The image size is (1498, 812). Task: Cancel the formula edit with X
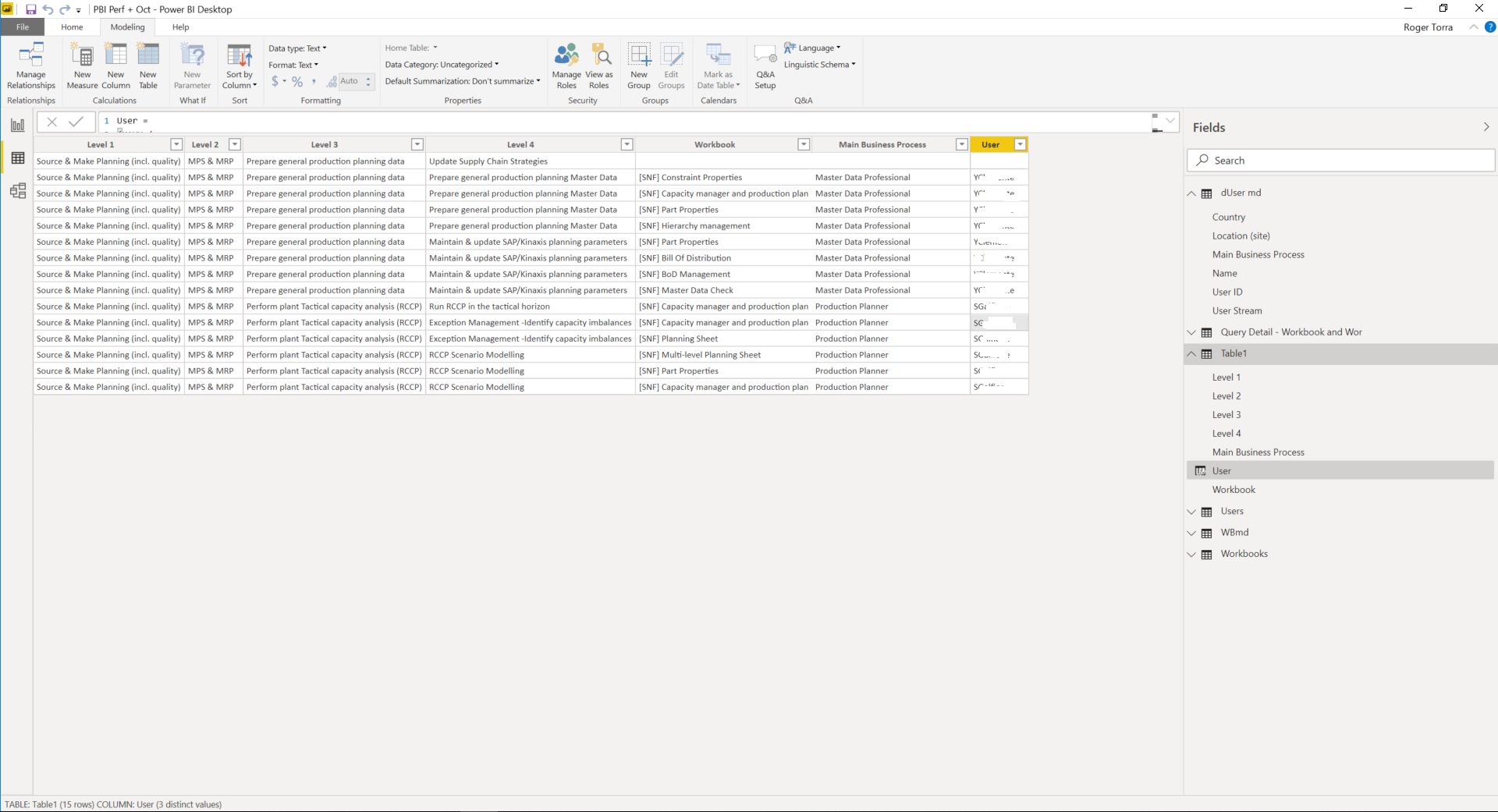[51, 122]
